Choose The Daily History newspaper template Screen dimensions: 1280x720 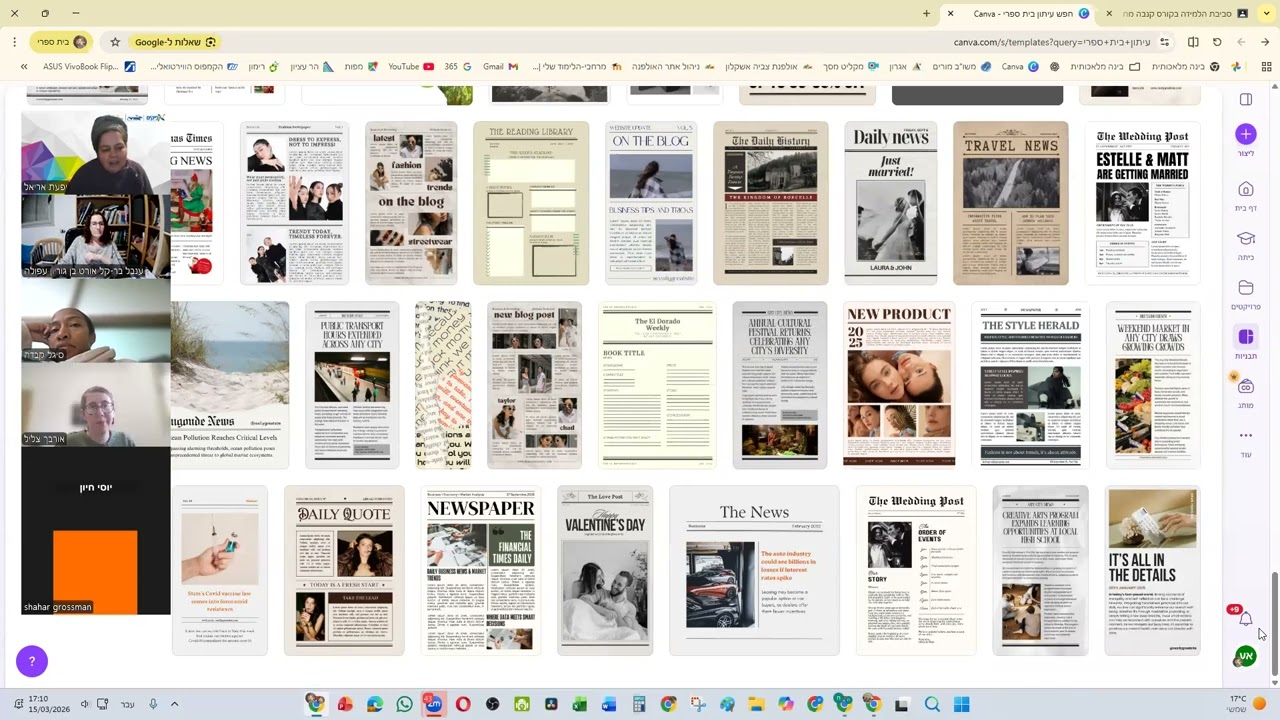coord(770,203)
